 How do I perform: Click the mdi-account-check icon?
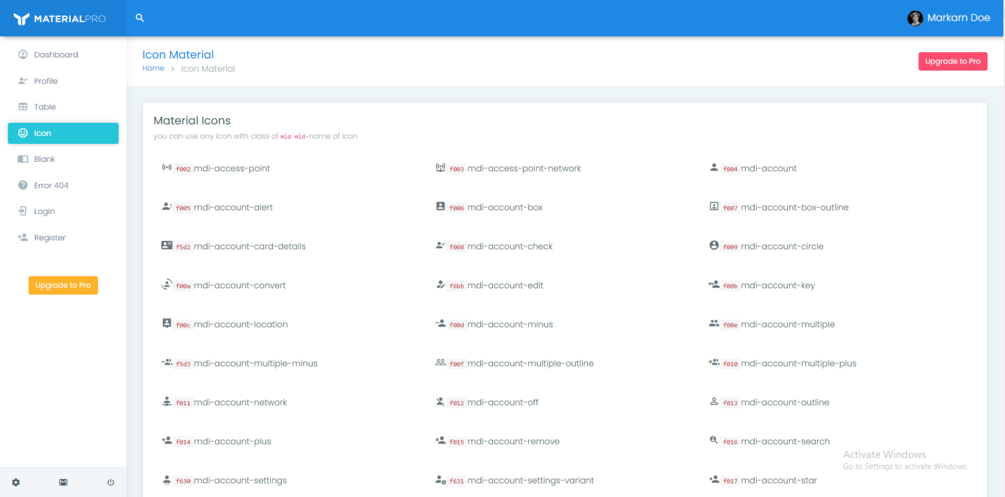[440, 246]
